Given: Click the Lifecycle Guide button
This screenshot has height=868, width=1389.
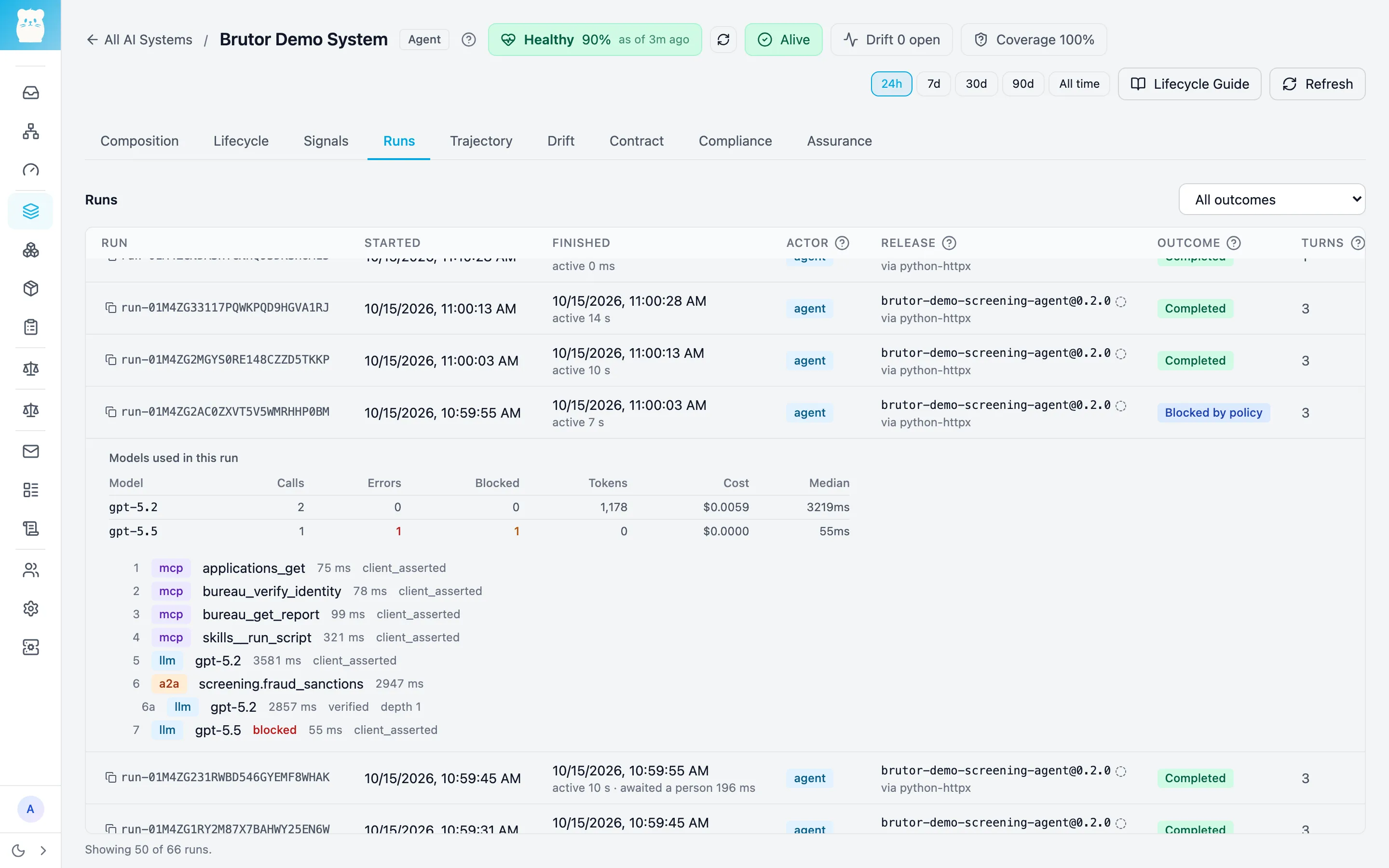Looking at the screenshot, I should [x=1190, y=84].
